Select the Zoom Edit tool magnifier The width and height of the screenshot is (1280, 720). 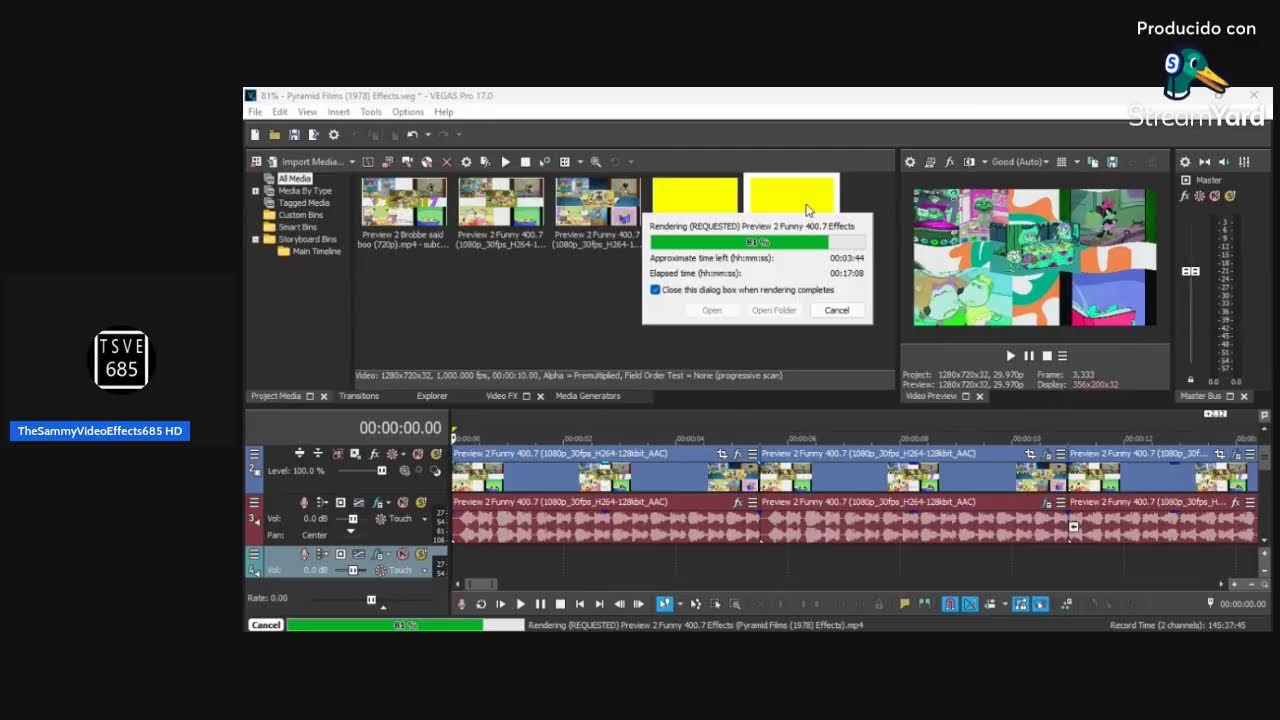pyautogui.click(x=735, y=604)
